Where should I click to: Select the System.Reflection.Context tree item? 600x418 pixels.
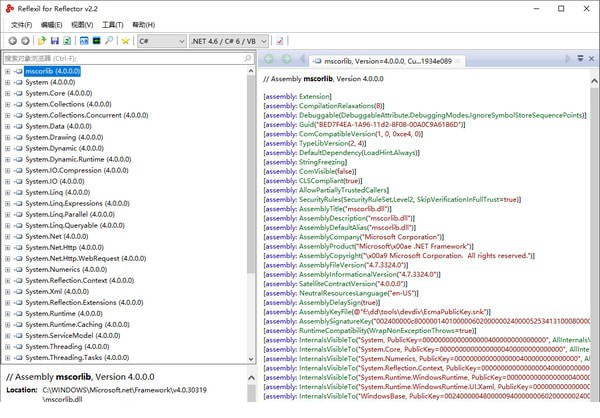pyautogui.click(x=80, y=281)
